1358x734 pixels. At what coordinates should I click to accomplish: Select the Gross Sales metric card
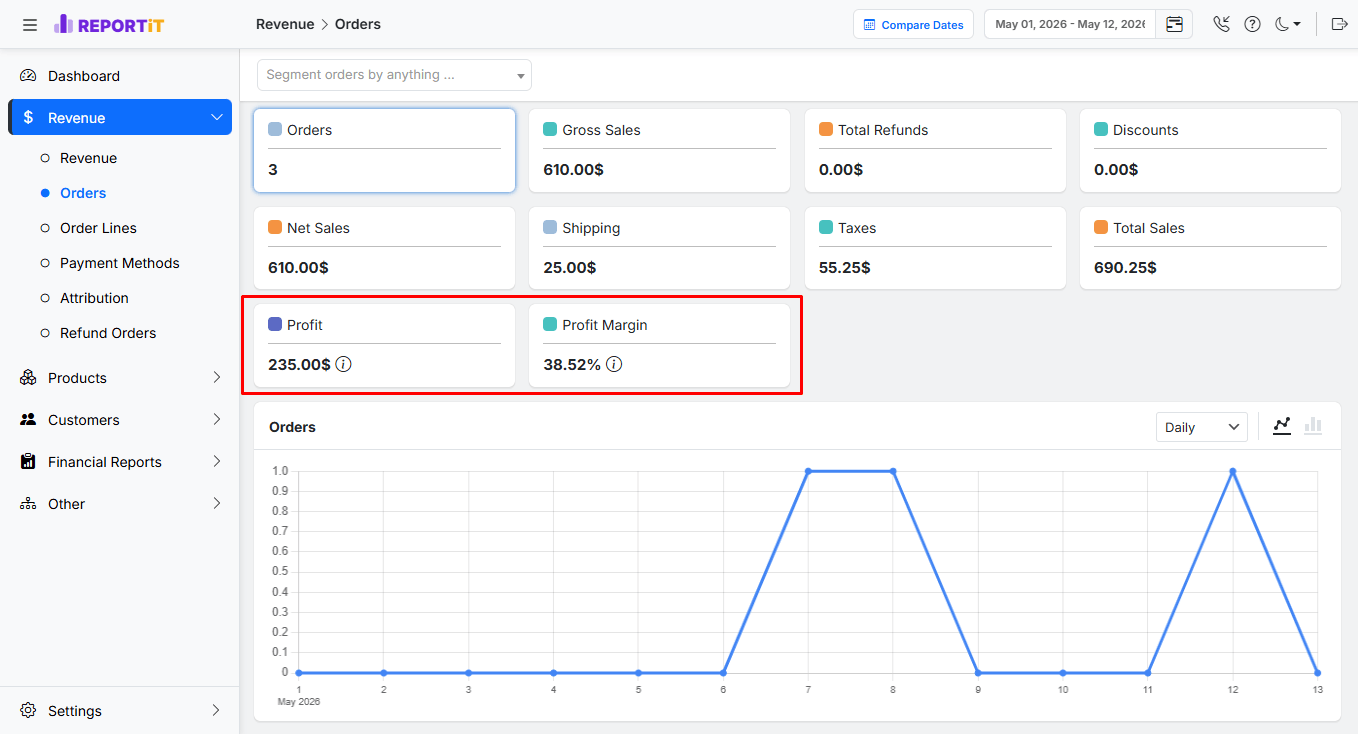pyautogui.click(x=660, y=150)
